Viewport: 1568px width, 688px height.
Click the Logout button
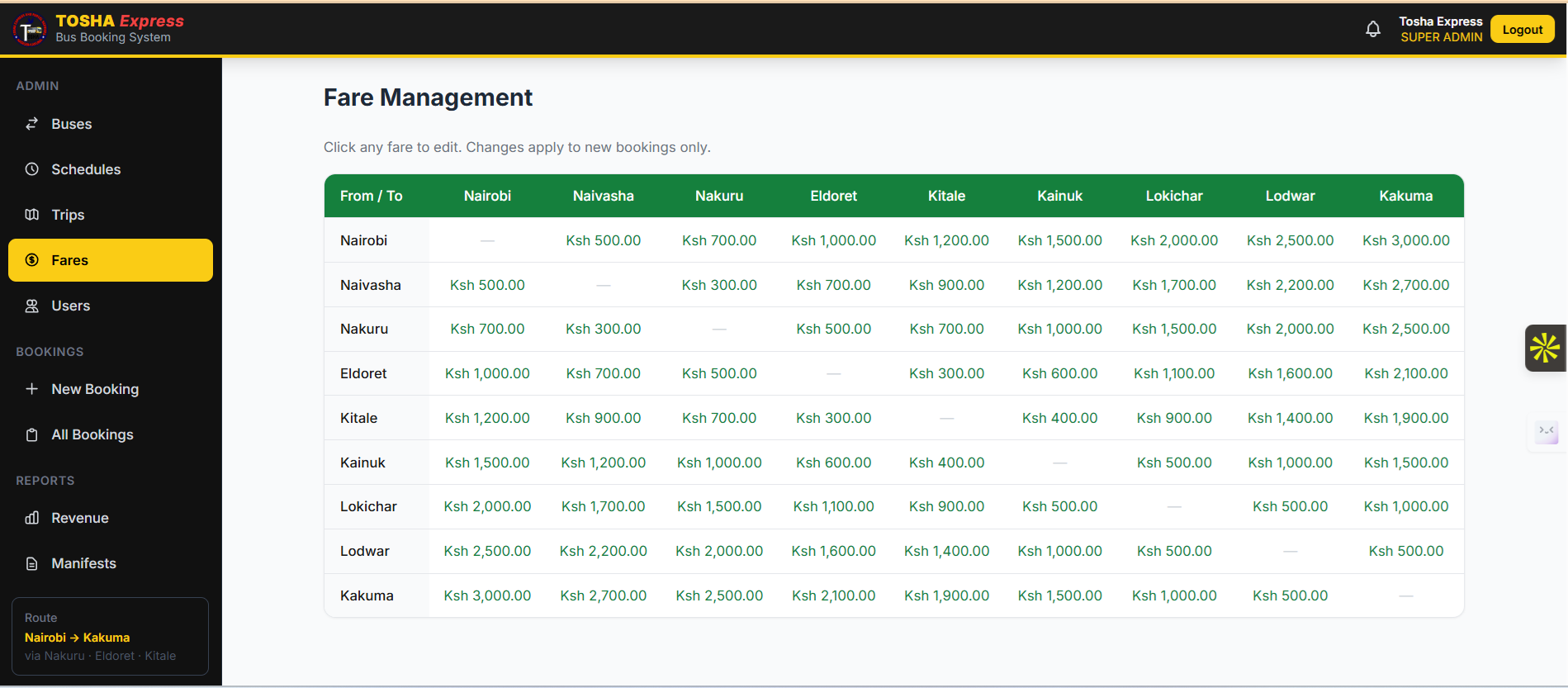pos(1522,30)
